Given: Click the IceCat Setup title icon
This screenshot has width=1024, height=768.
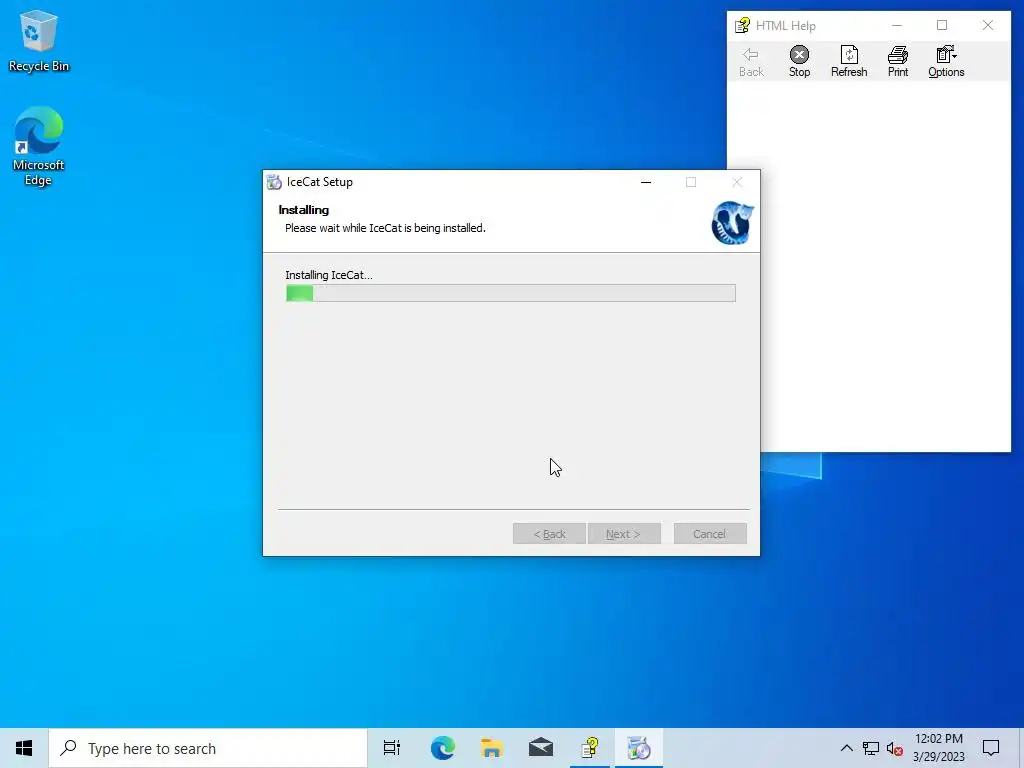Looking at the screenshot, I should [274, 182].
